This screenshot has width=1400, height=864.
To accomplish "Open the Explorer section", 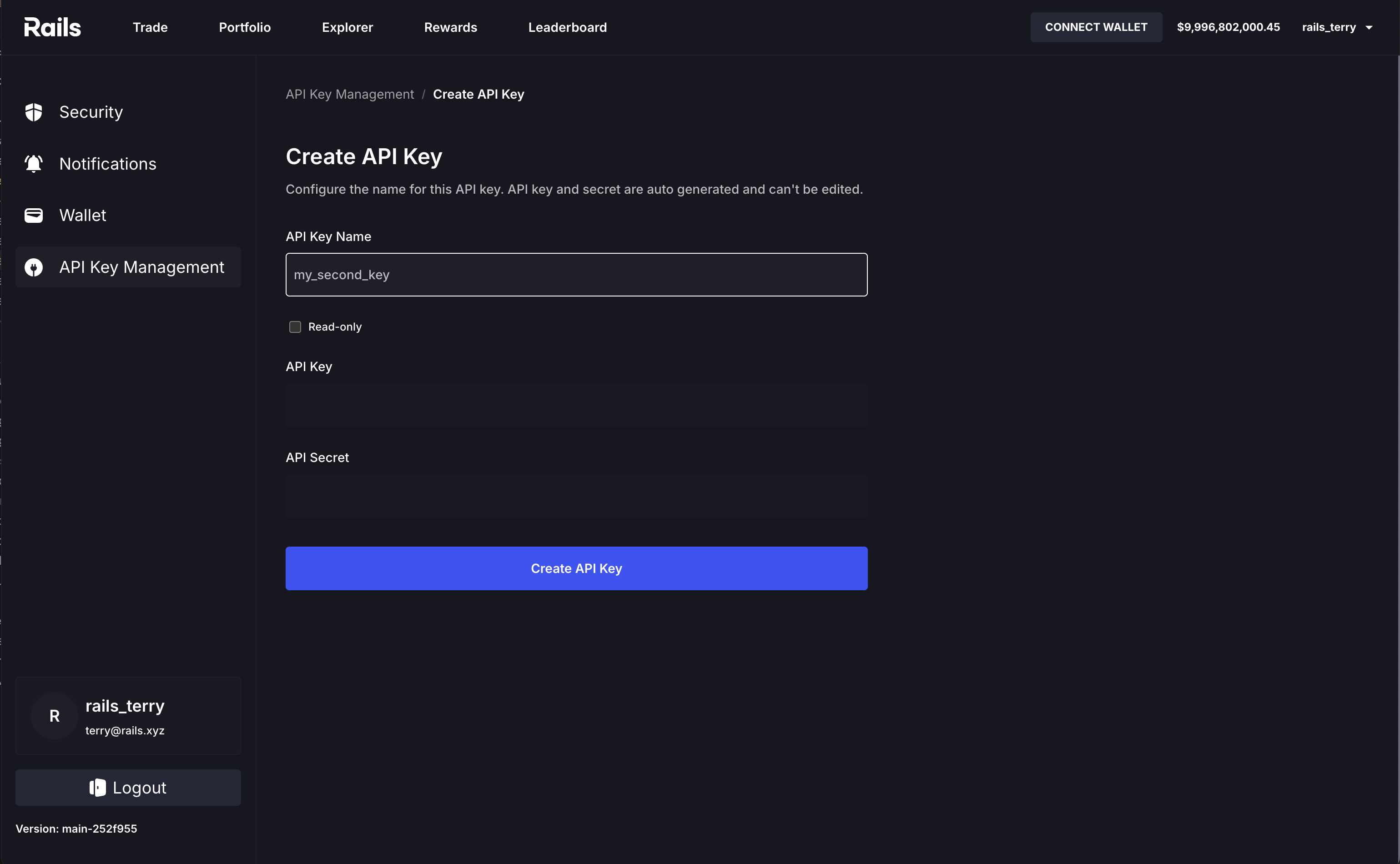I will pos(347,27).
